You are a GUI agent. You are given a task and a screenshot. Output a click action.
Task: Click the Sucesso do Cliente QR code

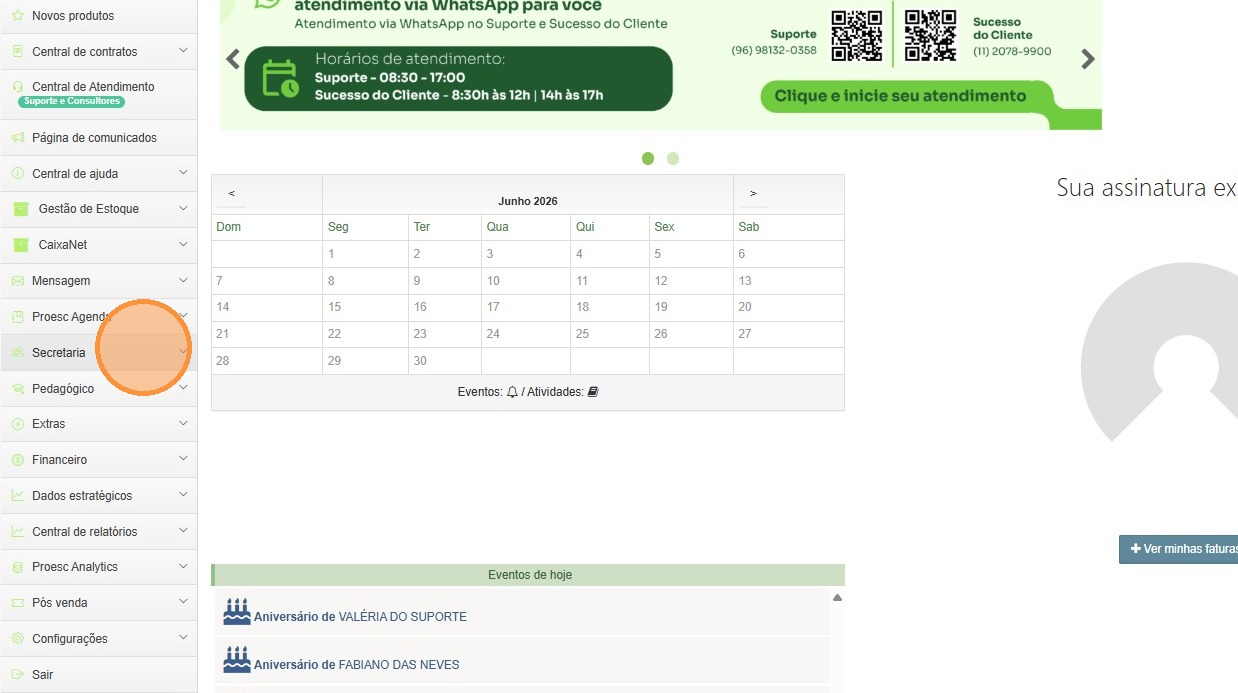coord(931,36)
